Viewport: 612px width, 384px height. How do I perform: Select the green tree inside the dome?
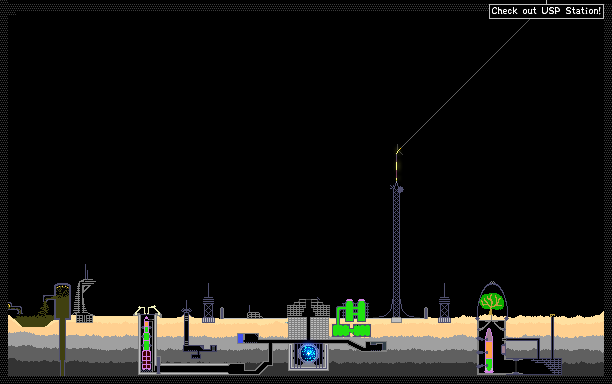tap(491, 303)
